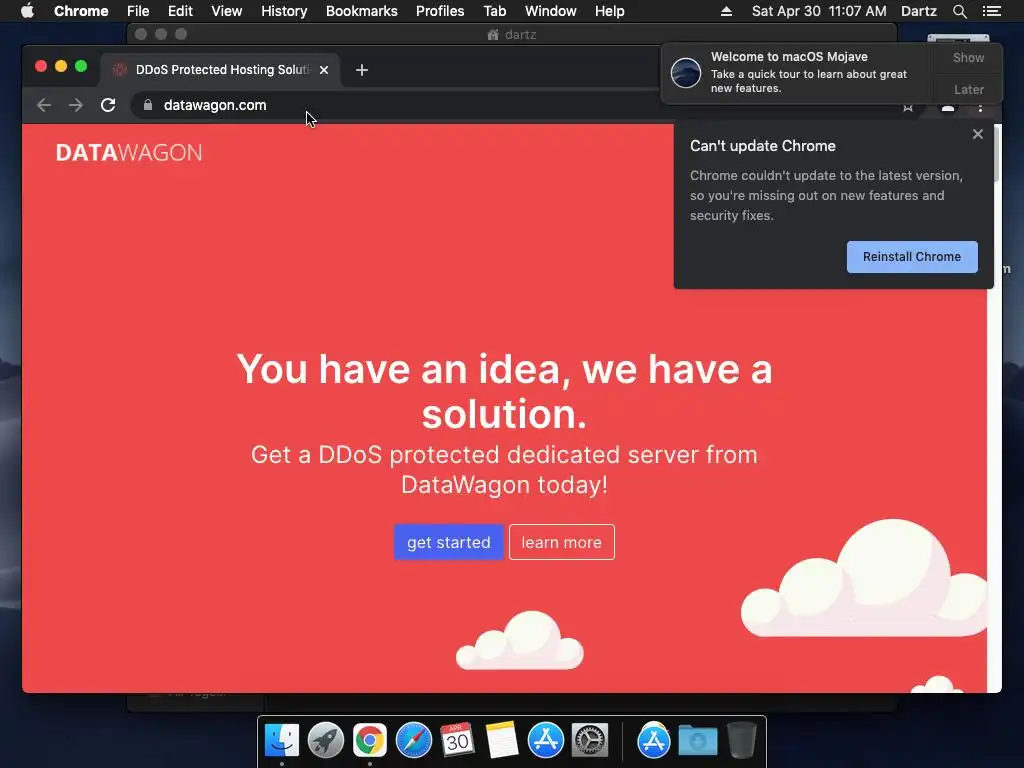
Task: Open the Edit menu
Action: coord(180,11)
